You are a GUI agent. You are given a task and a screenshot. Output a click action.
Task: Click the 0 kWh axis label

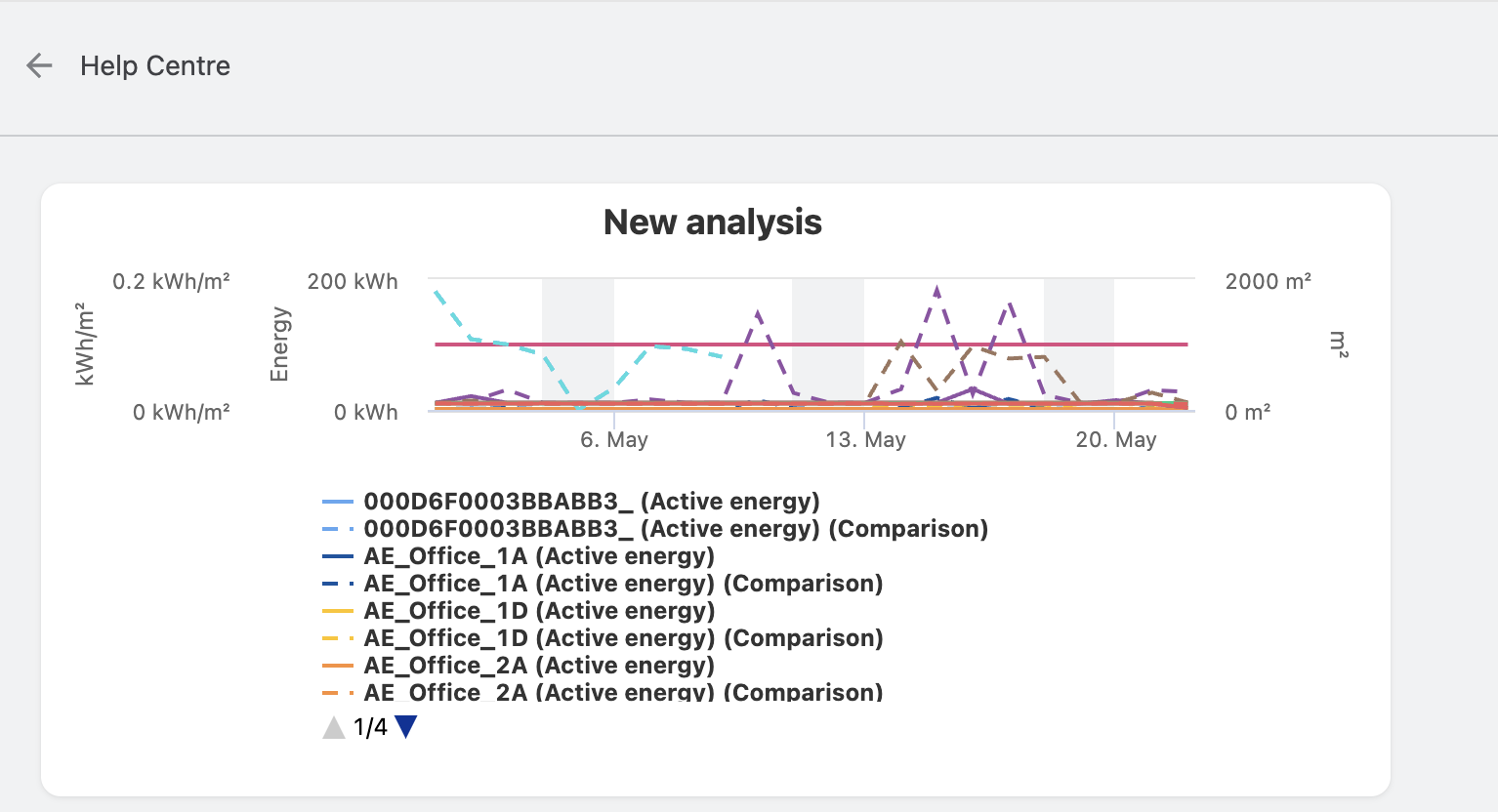coord(366,413)
